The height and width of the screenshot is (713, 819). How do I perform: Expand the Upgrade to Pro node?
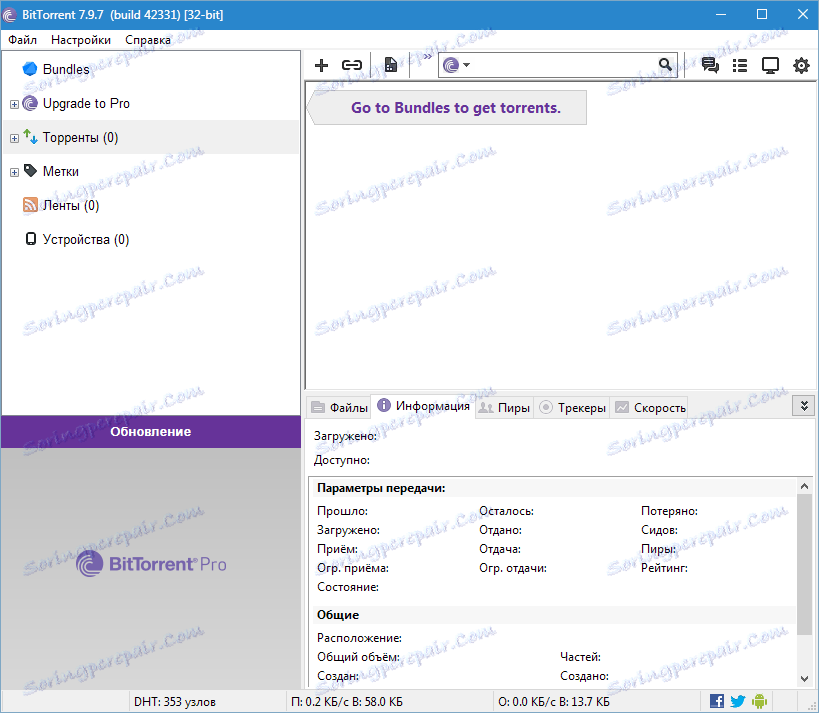pos(15,104)
